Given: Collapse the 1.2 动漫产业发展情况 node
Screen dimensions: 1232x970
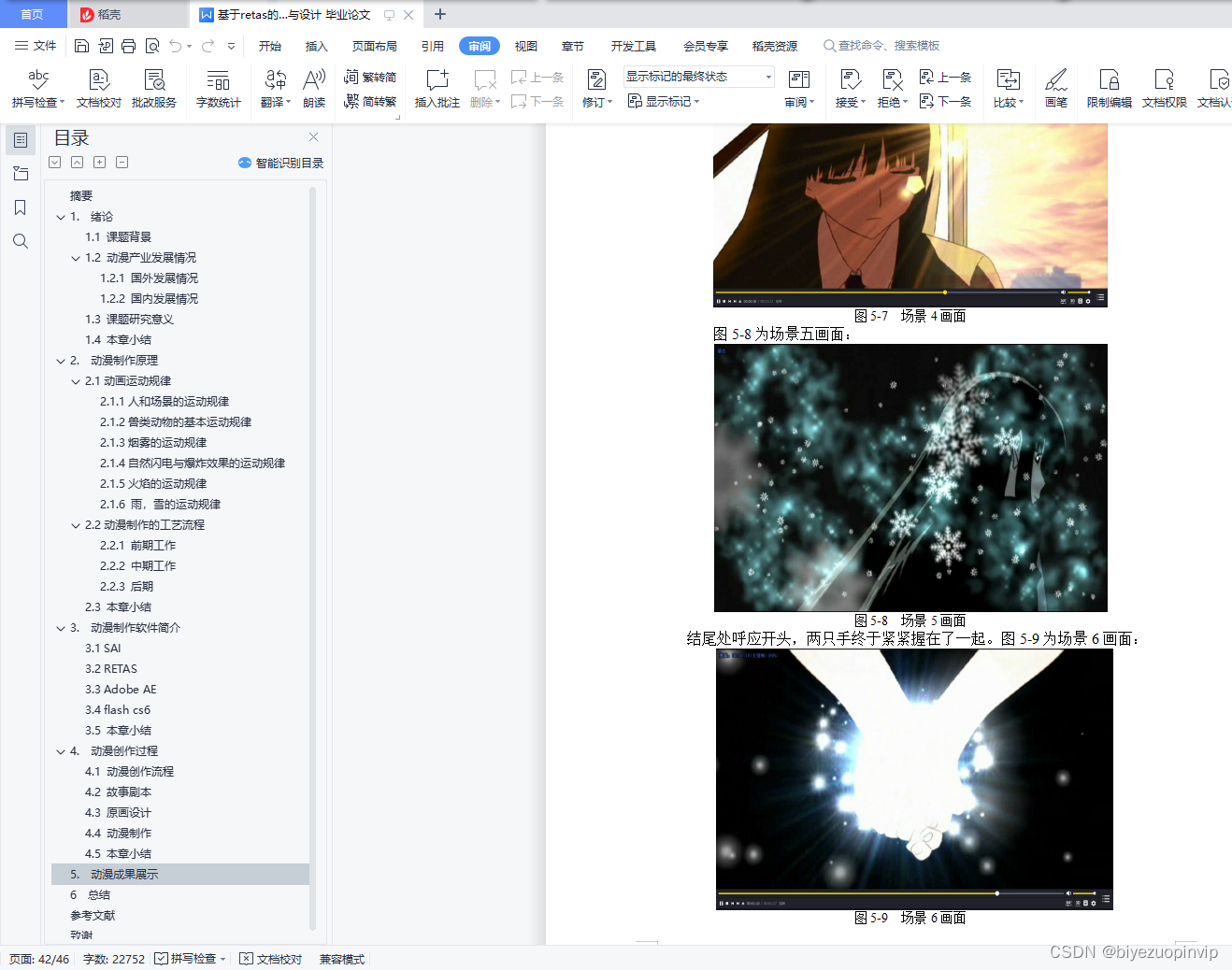Looking at the screenshot, I should (76, 258).
